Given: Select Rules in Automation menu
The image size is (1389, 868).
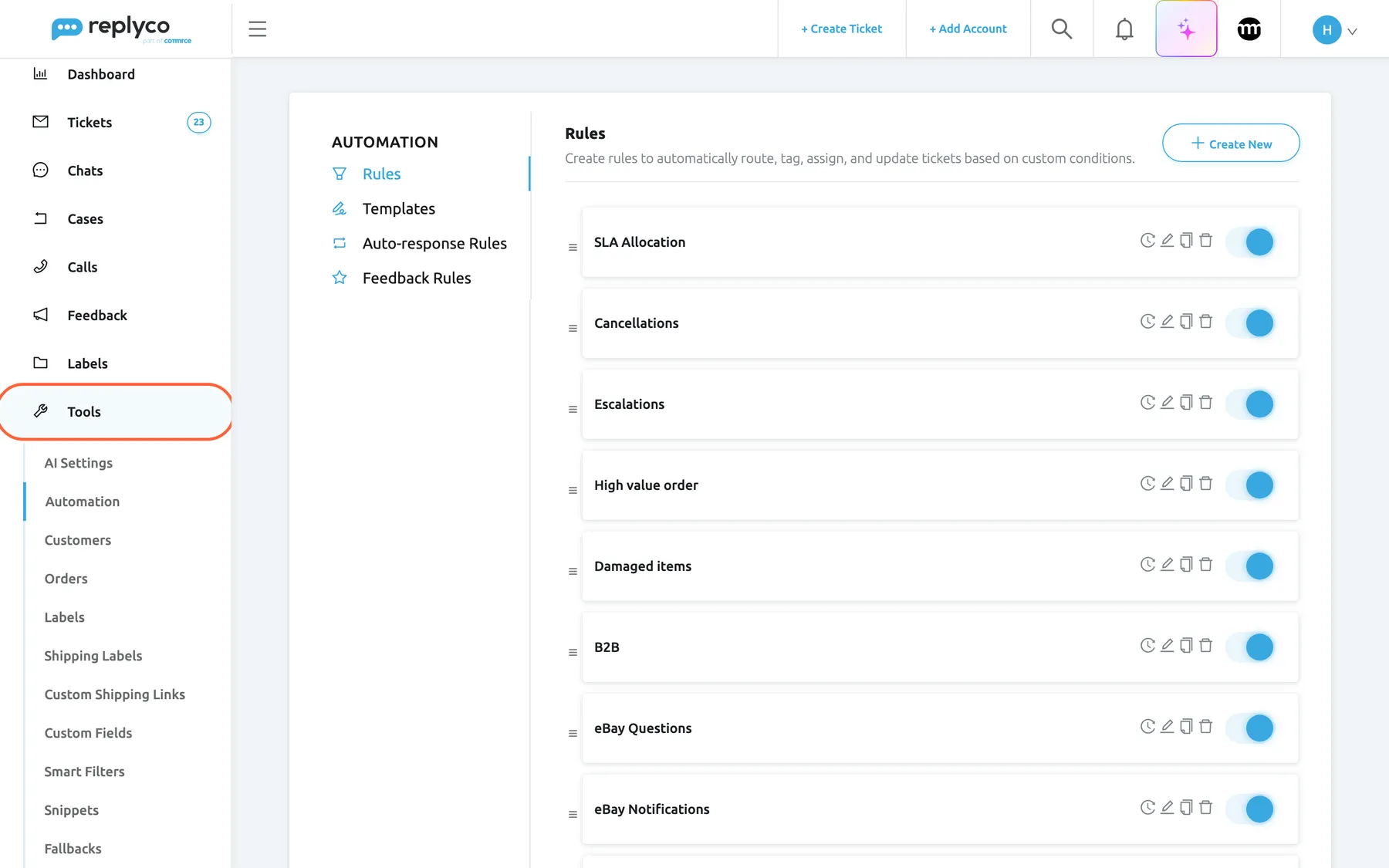Looking at the screenshot, I should point(381,174).
